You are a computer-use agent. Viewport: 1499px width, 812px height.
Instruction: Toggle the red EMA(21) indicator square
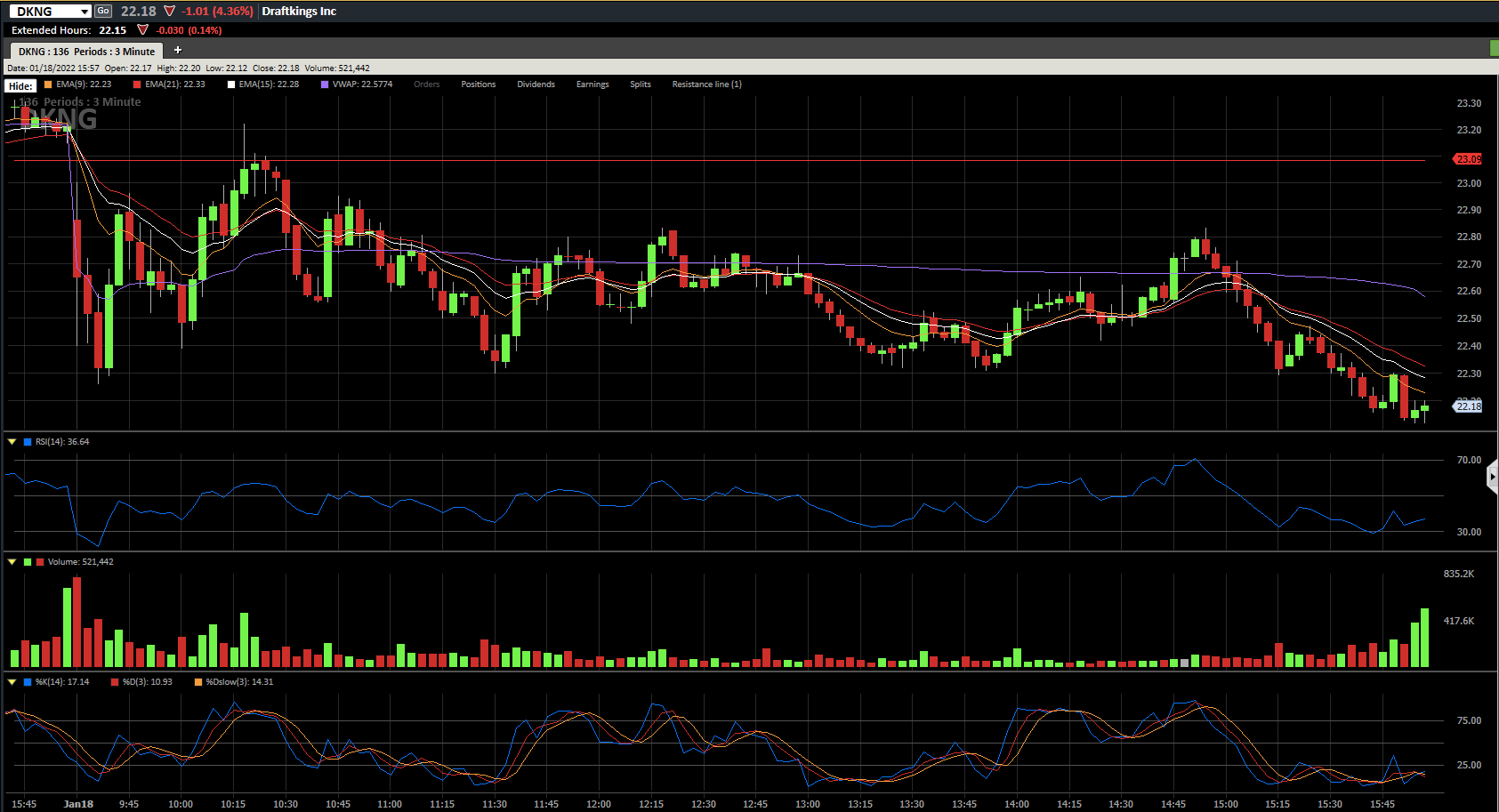pos(137,84)
